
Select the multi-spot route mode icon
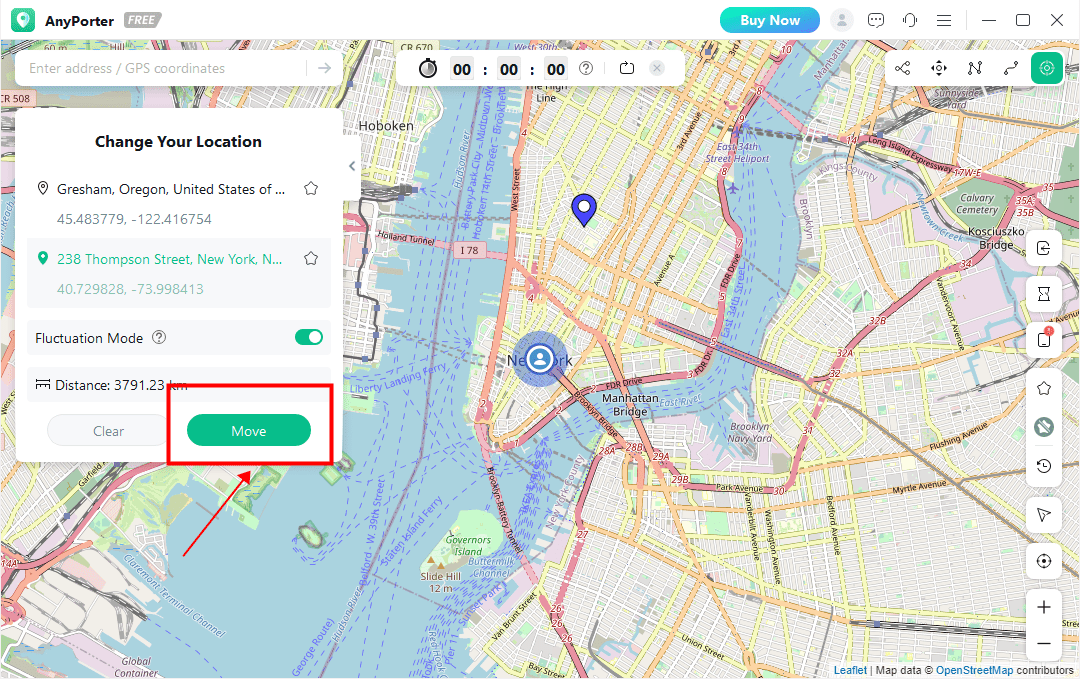pyautogui.click(x=975, y=68)
